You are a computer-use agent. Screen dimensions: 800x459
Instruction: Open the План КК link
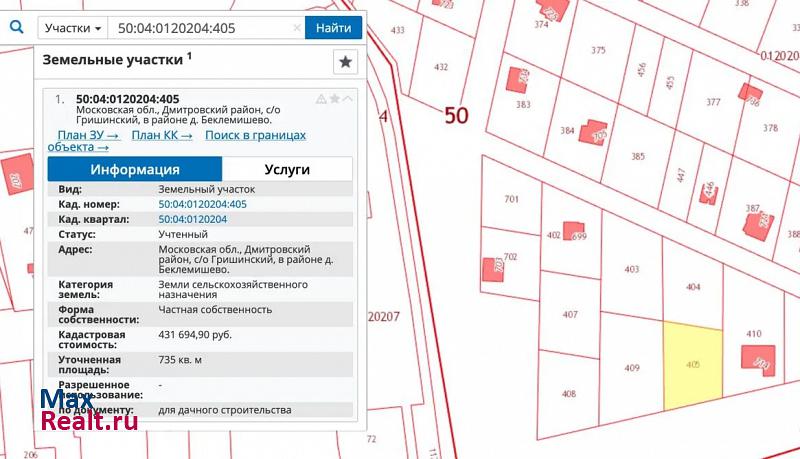(x=162, y=135)
